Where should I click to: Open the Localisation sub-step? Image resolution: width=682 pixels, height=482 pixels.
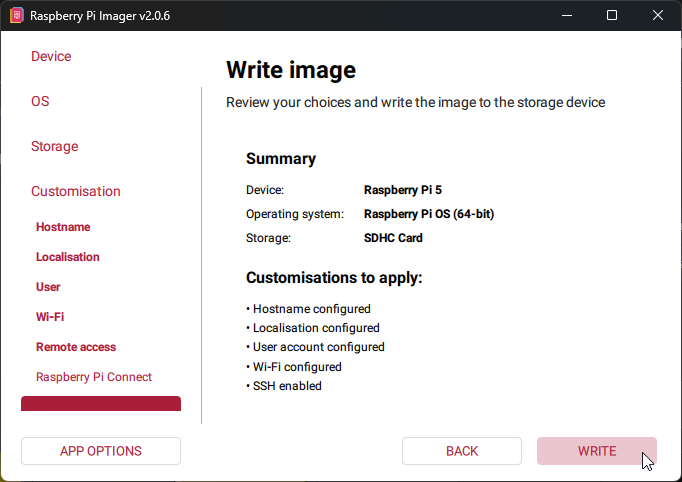(x=68, y=257)
